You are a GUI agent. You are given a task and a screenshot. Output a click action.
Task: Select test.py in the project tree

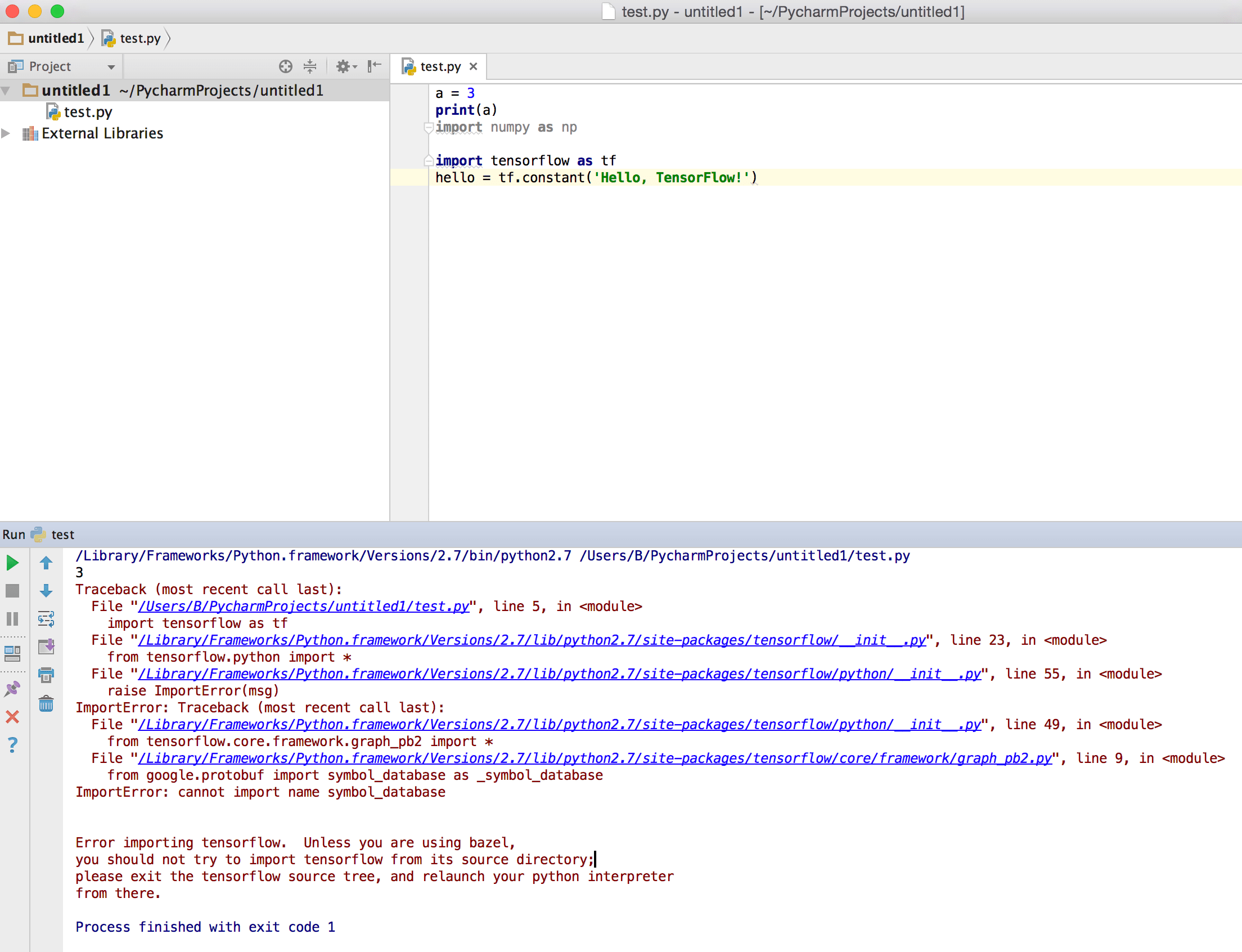(87, 112)
